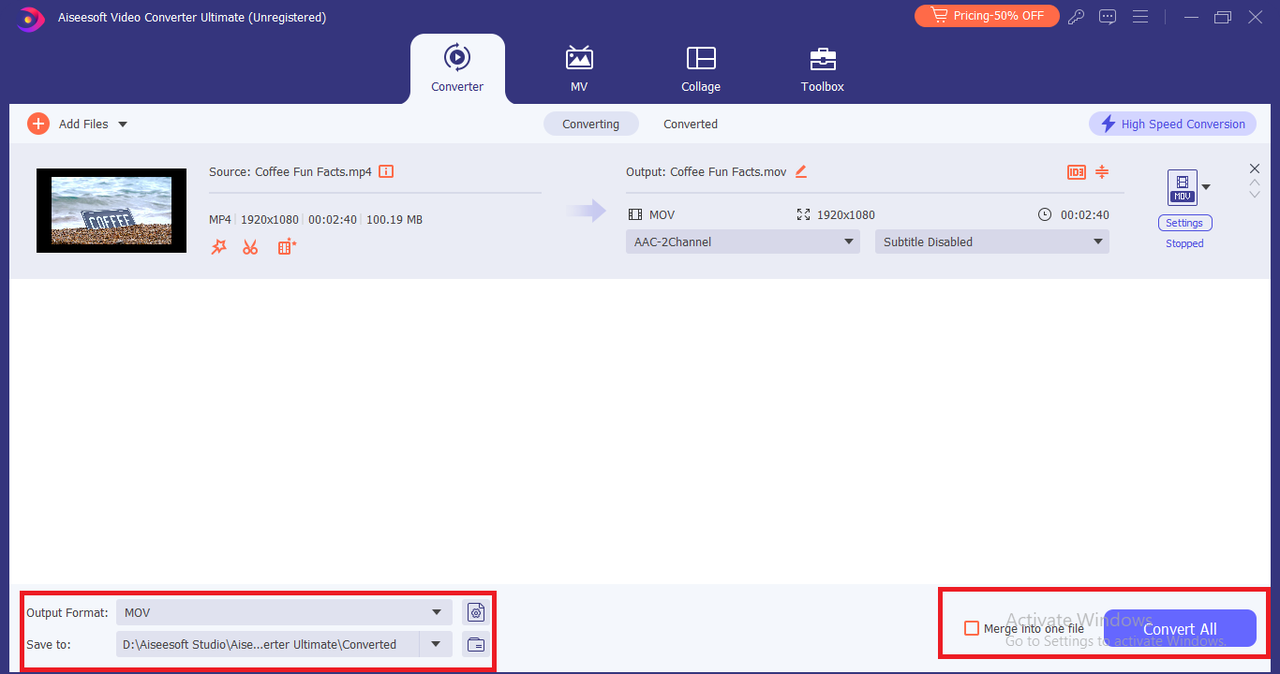Open the Save to path dropdown

(x=436, y=644)
